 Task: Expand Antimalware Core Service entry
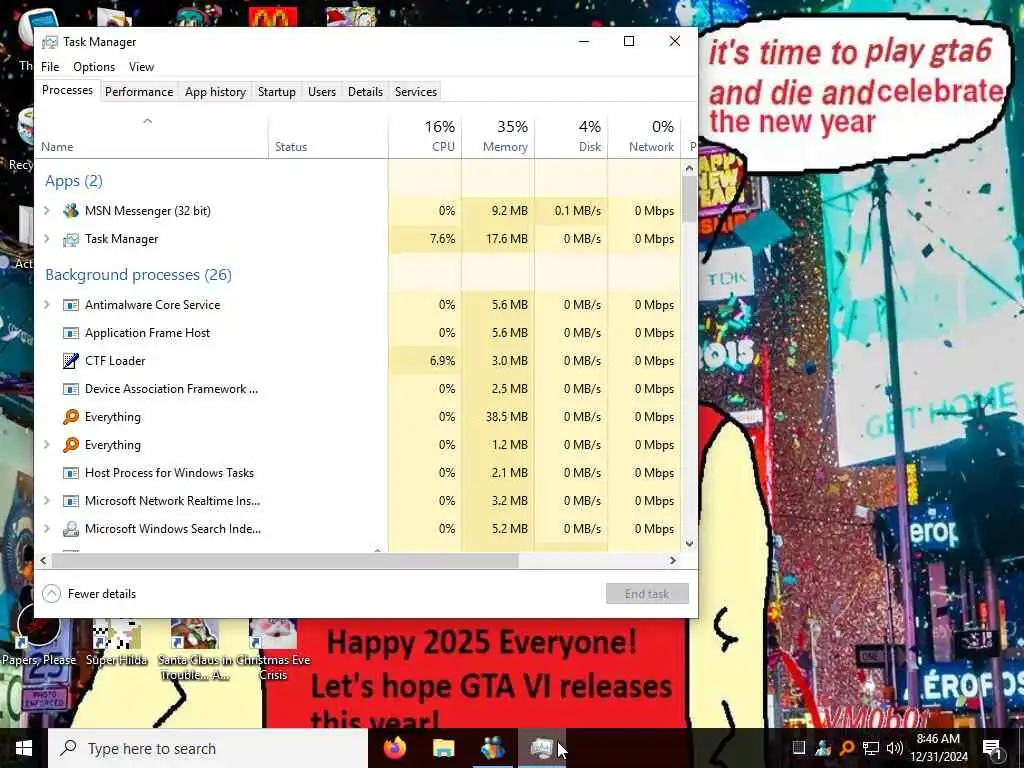(46, 305)
